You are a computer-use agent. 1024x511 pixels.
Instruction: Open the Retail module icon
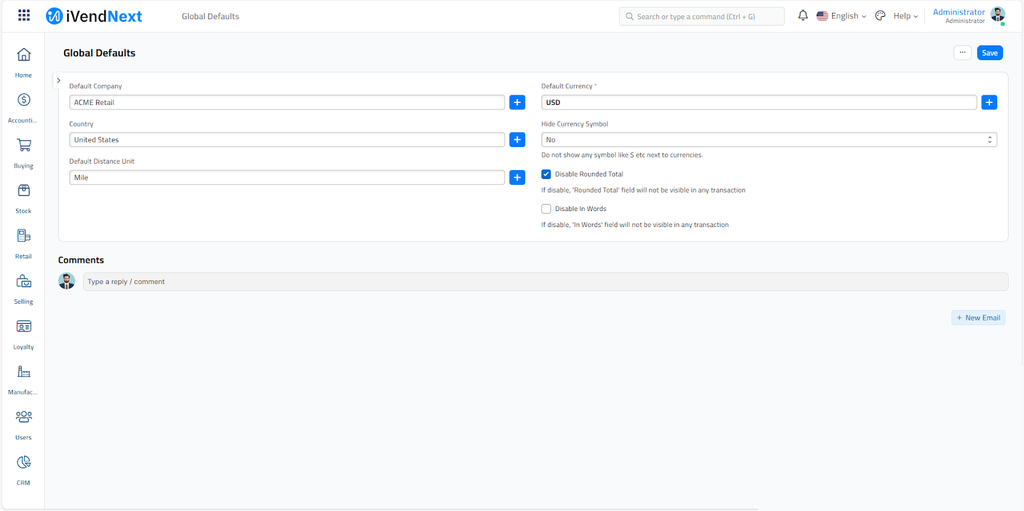(x=23, y=237)
